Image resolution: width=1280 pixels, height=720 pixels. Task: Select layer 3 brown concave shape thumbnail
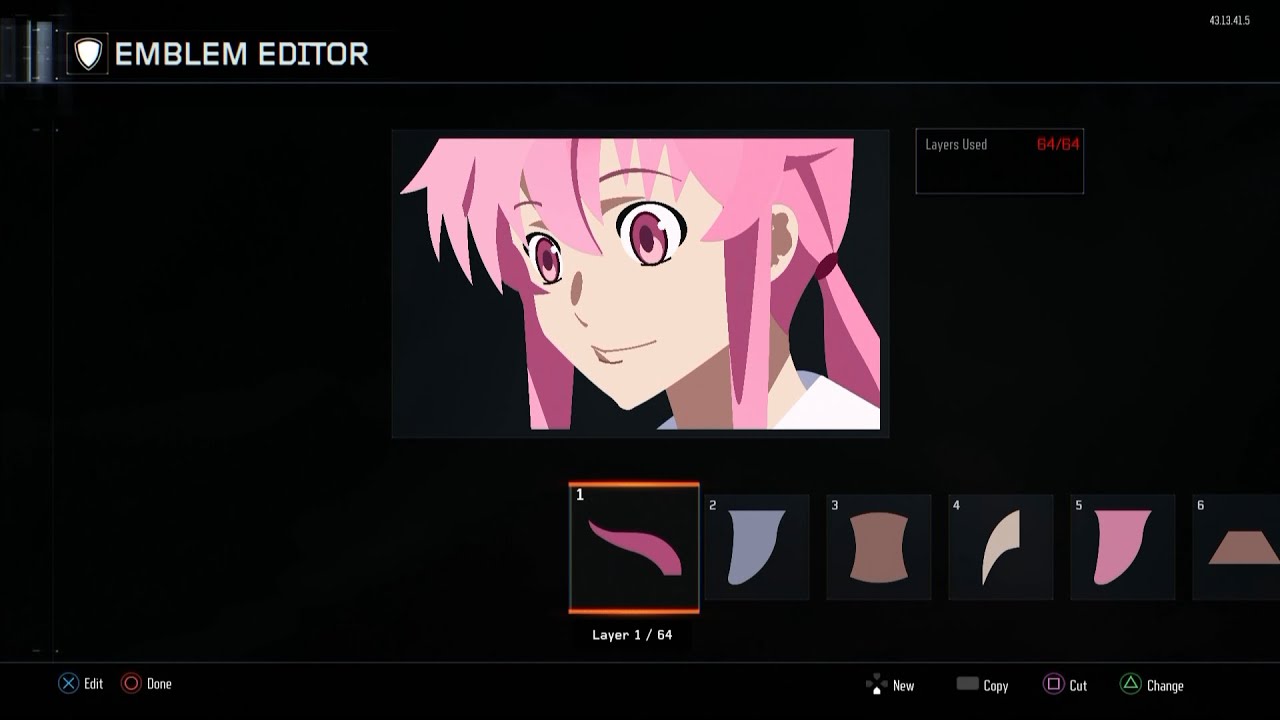click(878, 547)
